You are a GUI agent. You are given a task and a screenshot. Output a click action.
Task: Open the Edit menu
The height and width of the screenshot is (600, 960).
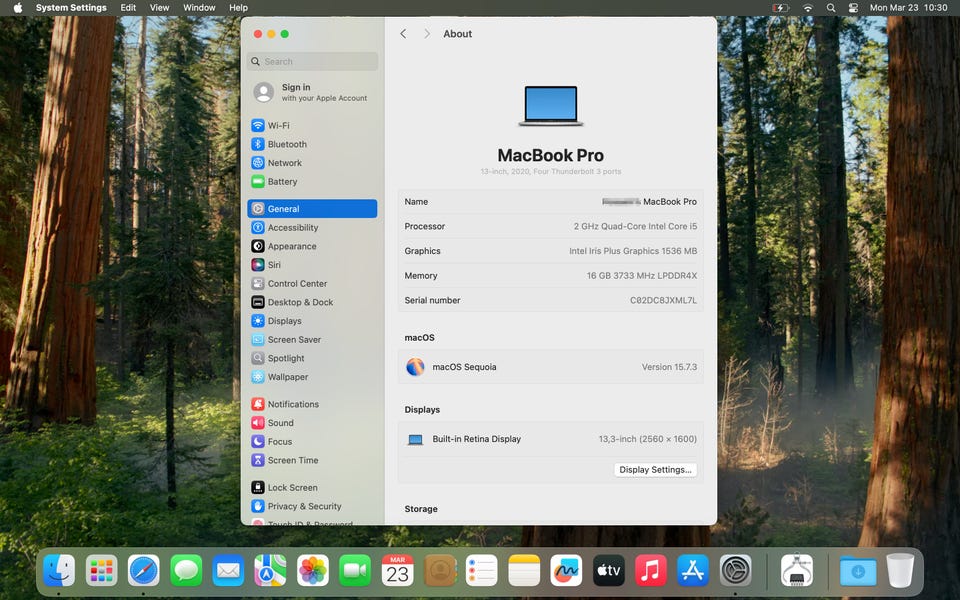[128, 8]
